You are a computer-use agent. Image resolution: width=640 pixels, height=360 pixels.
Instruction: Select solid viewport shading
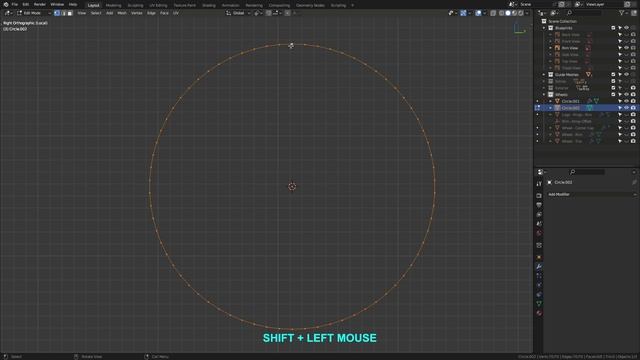(508, 13)
